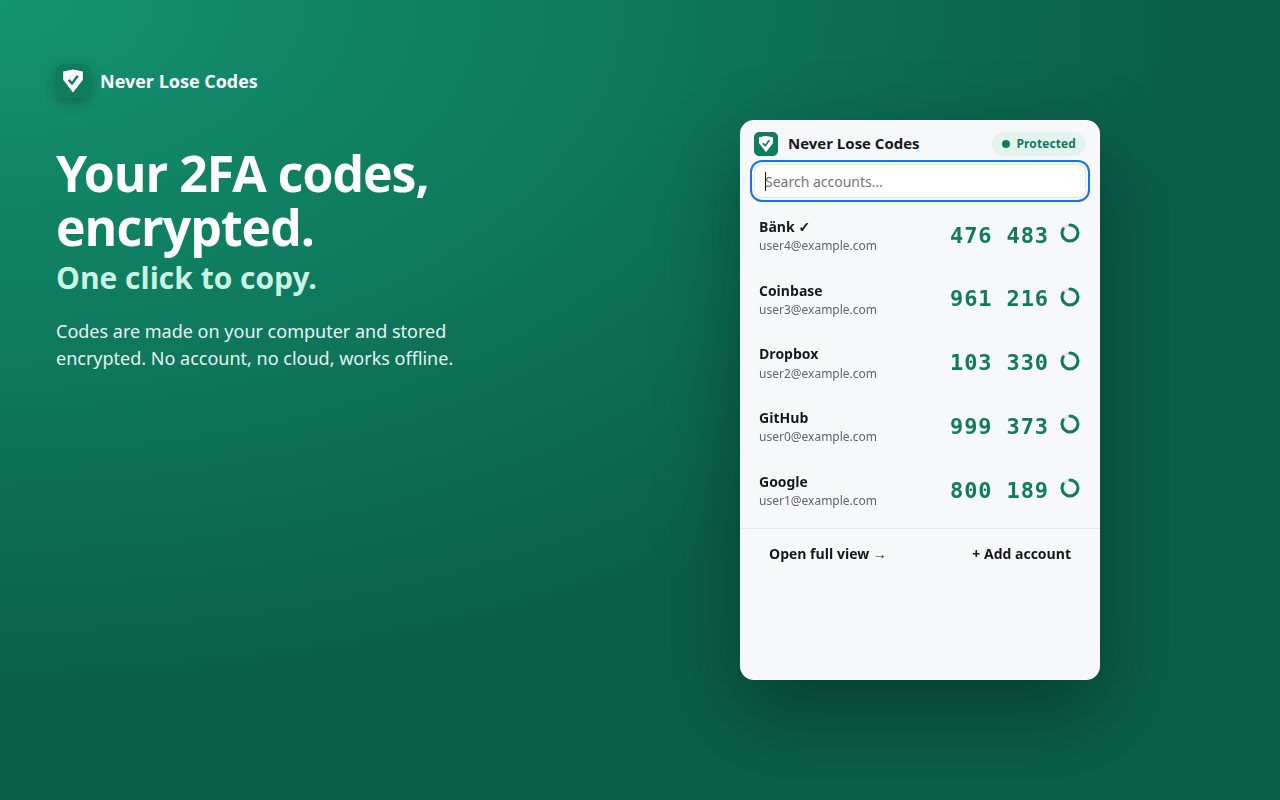1280x800 pixels.
Task: Click the 'Your 2FA codes, encrypted.' headline
Action: pyautogui.click(x=243, y=201)
